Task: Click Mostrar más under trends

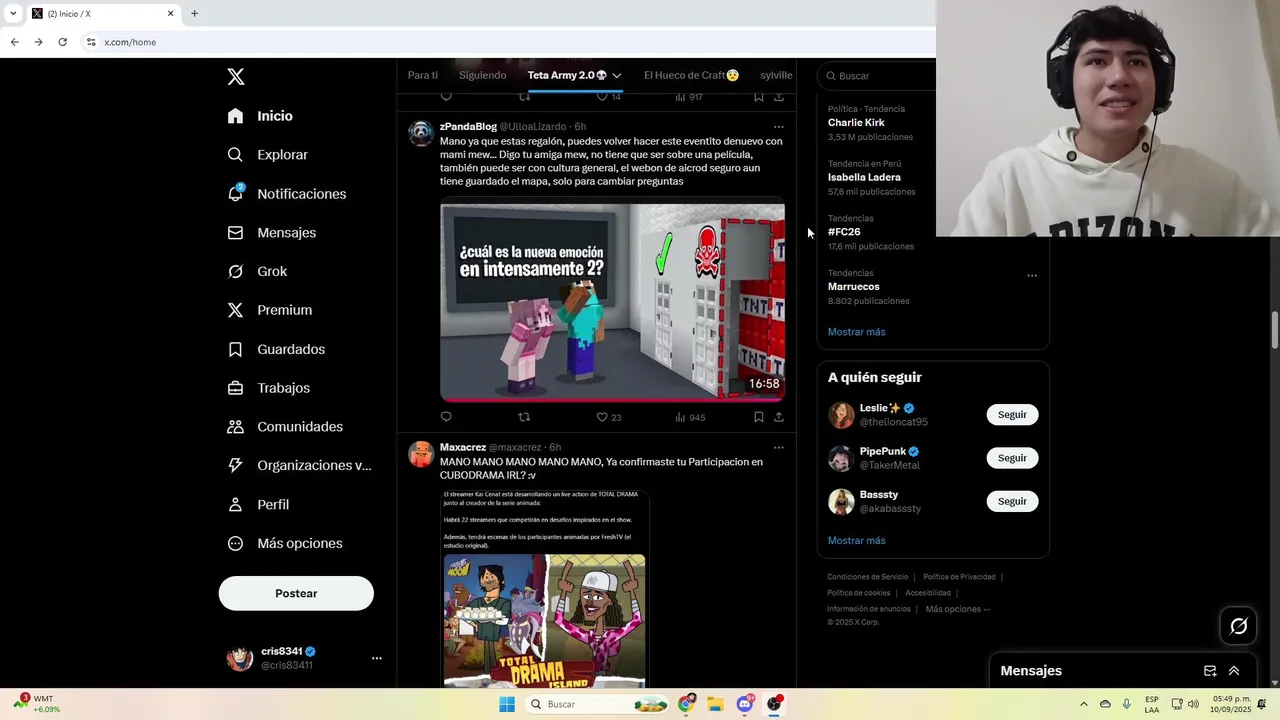Action: pyautogui.click(x=856, y=332)
